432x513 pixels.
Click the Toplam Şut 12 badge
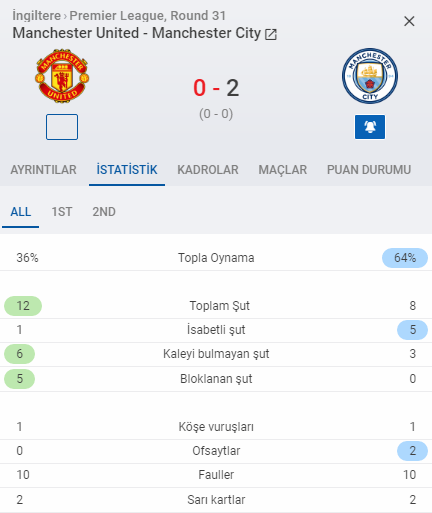click(x=23, y=306)
